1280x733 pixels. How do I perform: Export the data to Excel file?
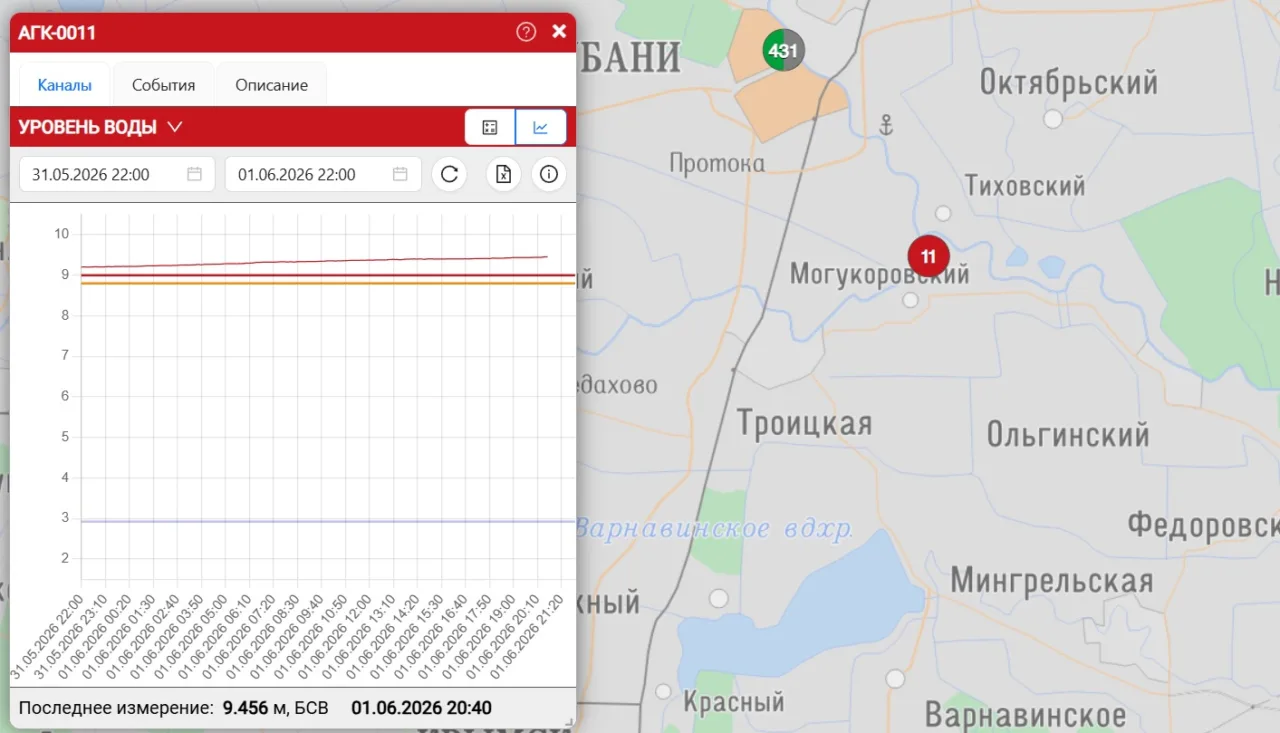coord(504,174)
